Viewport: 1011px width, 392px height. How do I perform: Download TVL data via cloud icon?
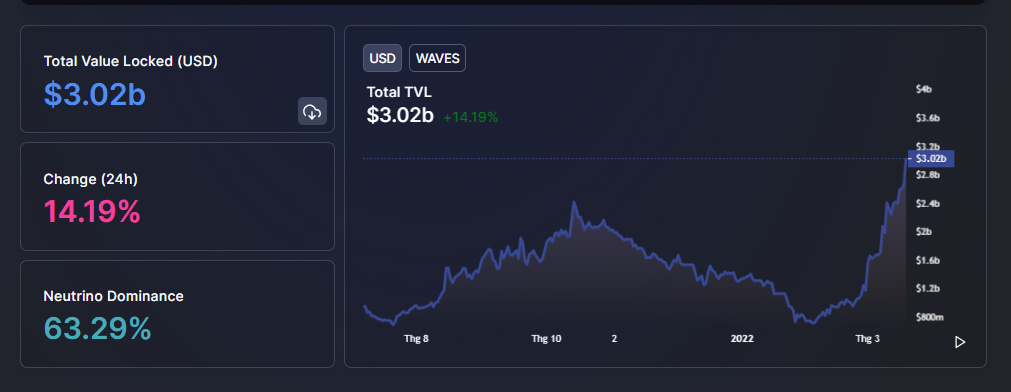tap(312, 112)
